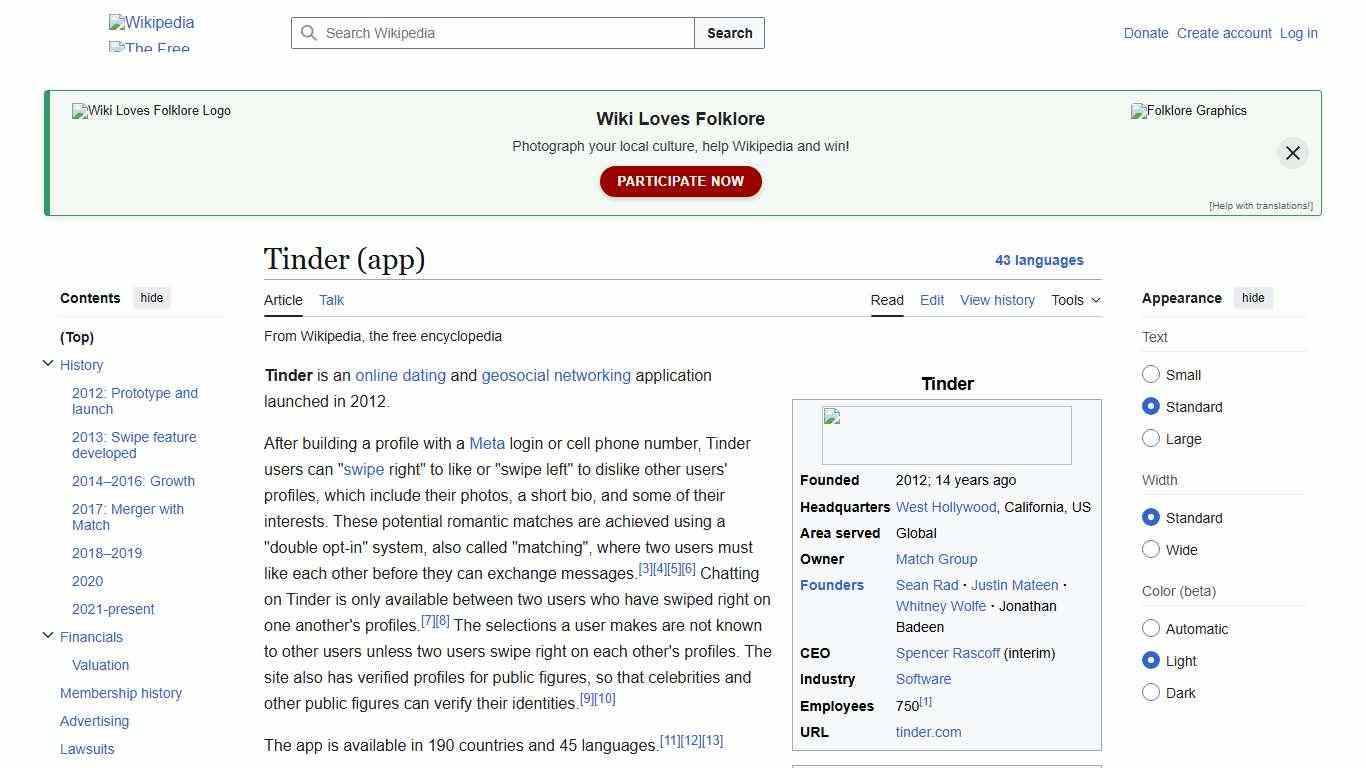Image resolution: width=1366 pixels, height=768 pixels.
Task: Open the View history tab
Action: click(x=997, y=300)
